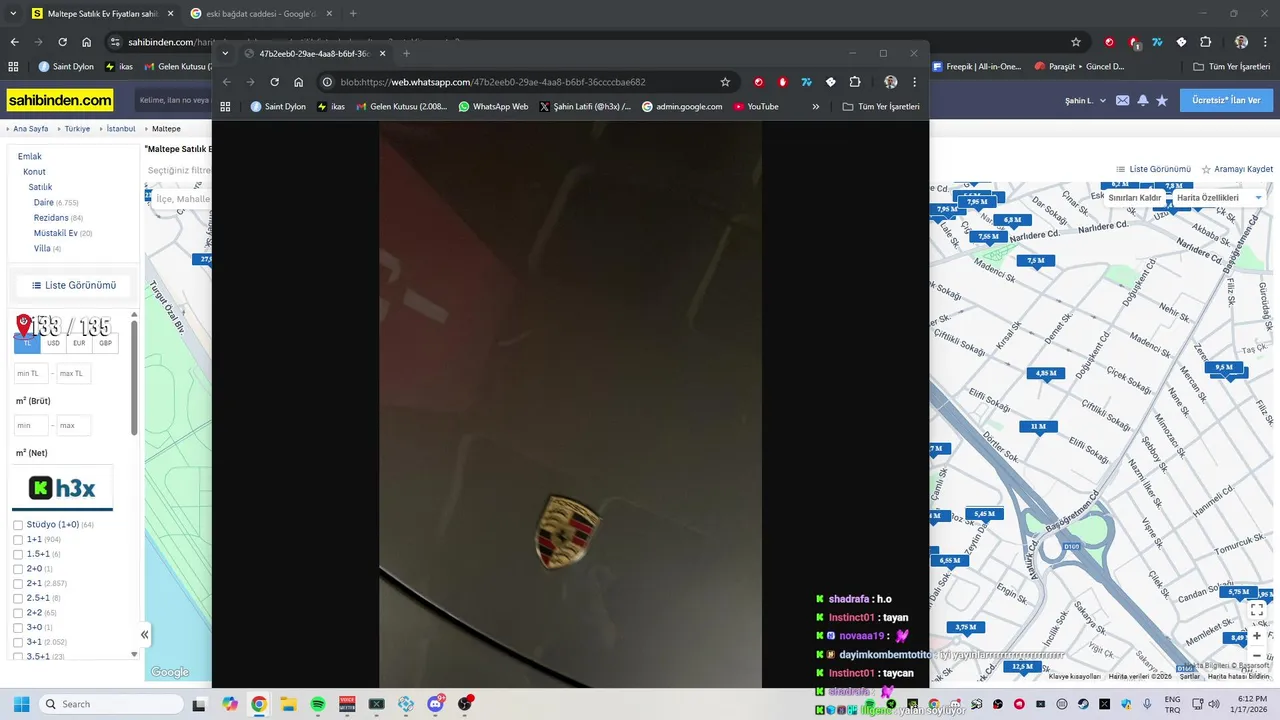This screenshot has width=1280, height=720.
Task: Open the messages envelope icon on sahibinden
Action: point(1122,100)
